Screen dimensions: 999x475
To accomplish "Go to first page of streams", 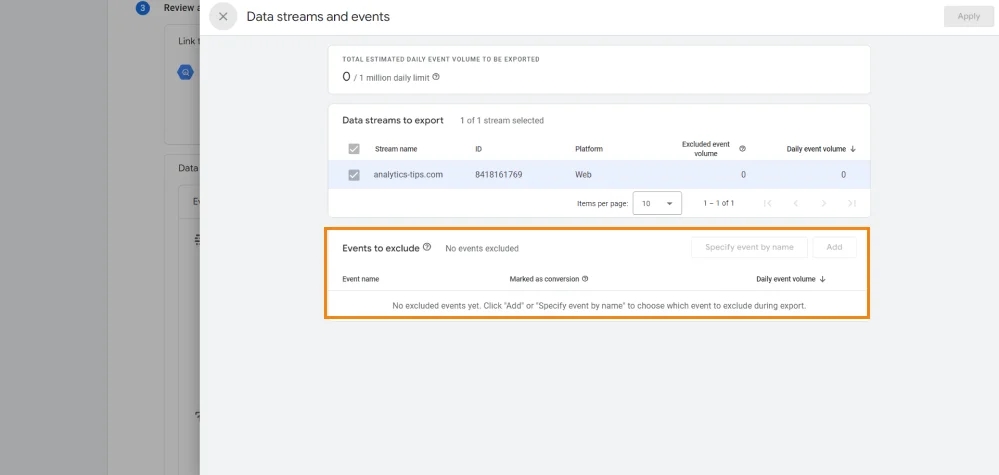I will [768, 203].
